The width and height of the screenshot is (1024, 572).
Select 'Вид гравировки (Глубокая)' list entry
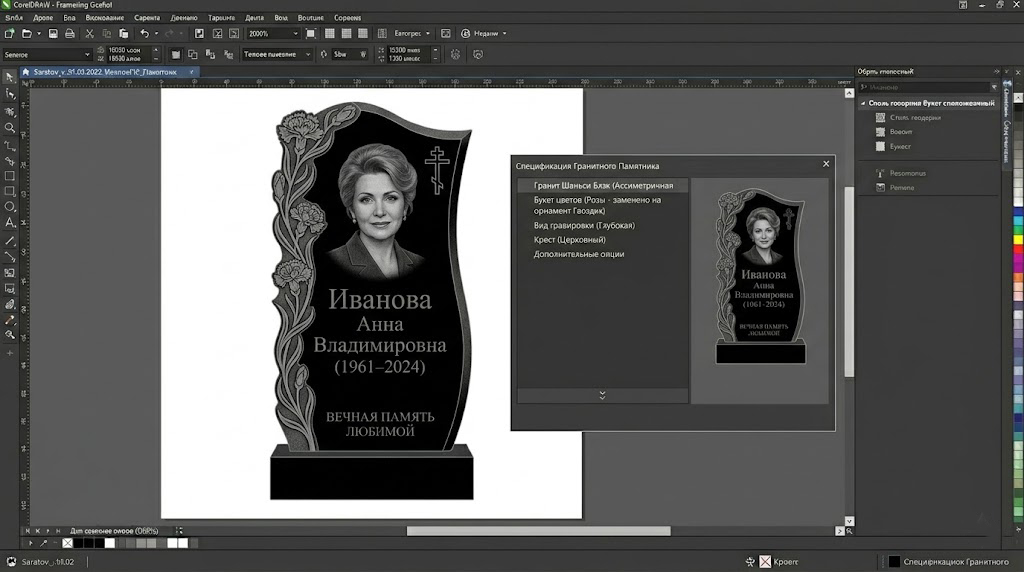click(x=584, y=226)
